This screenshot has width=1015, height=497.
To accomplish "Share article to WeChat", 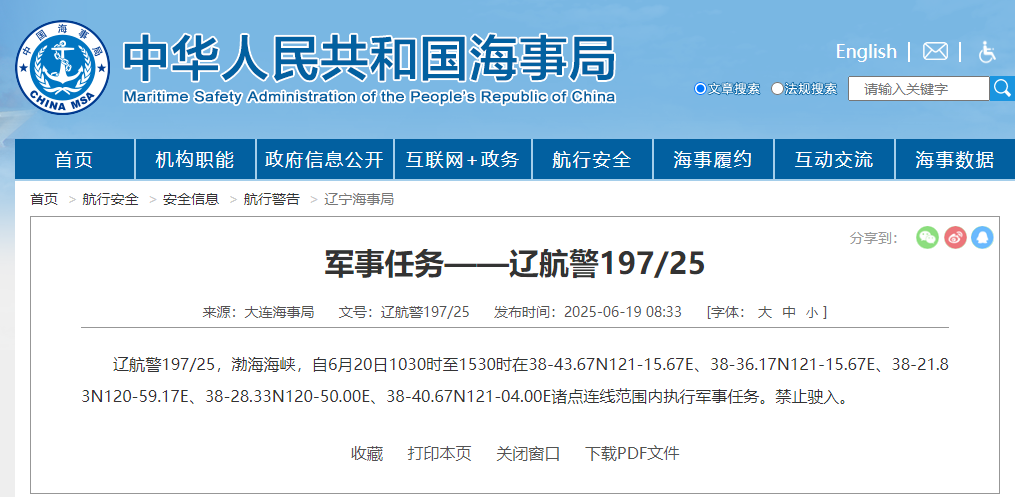I will 927,238.
